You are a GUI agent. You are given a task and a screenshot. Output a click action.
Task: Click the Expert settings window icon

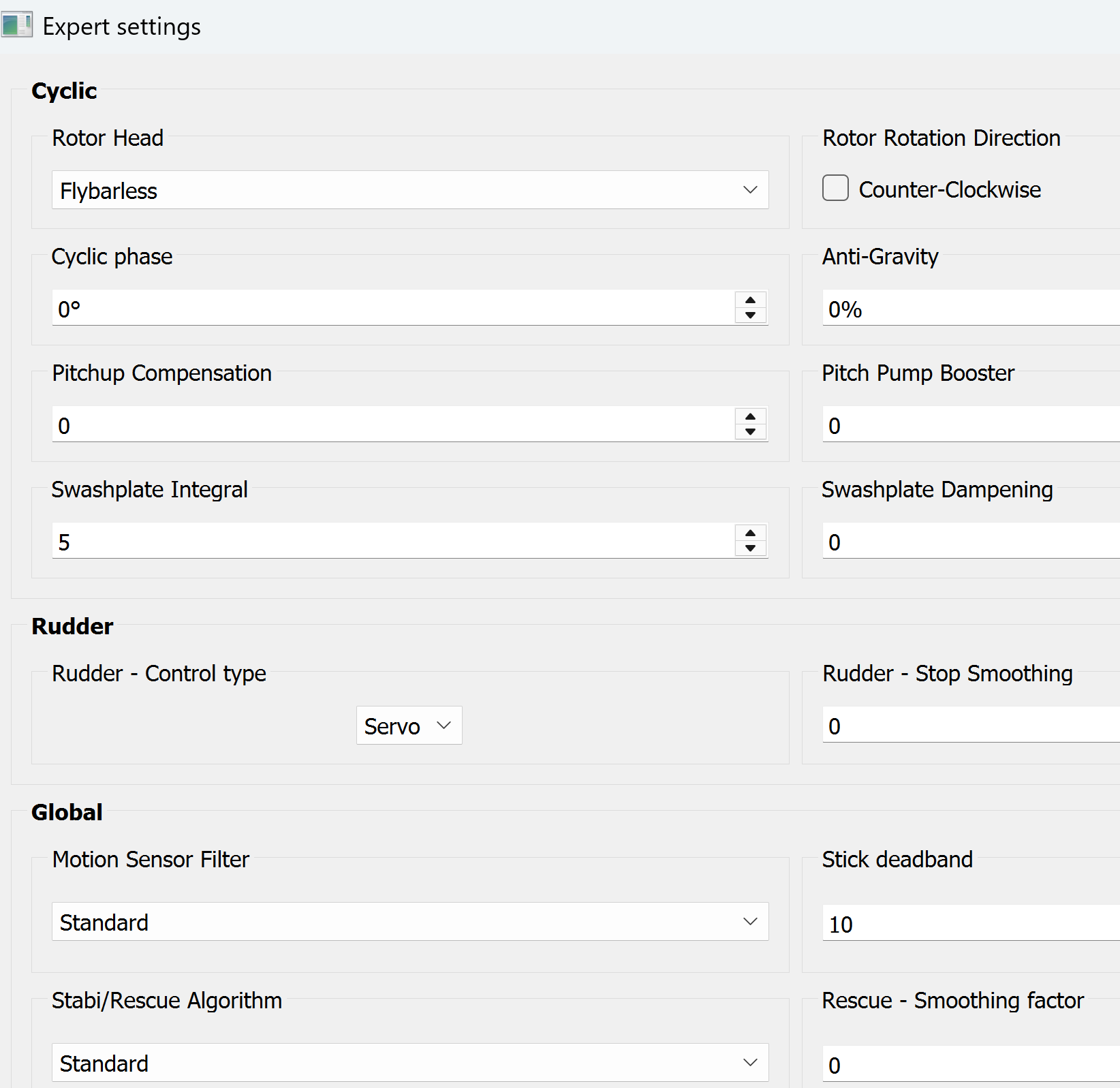(16, 25)
